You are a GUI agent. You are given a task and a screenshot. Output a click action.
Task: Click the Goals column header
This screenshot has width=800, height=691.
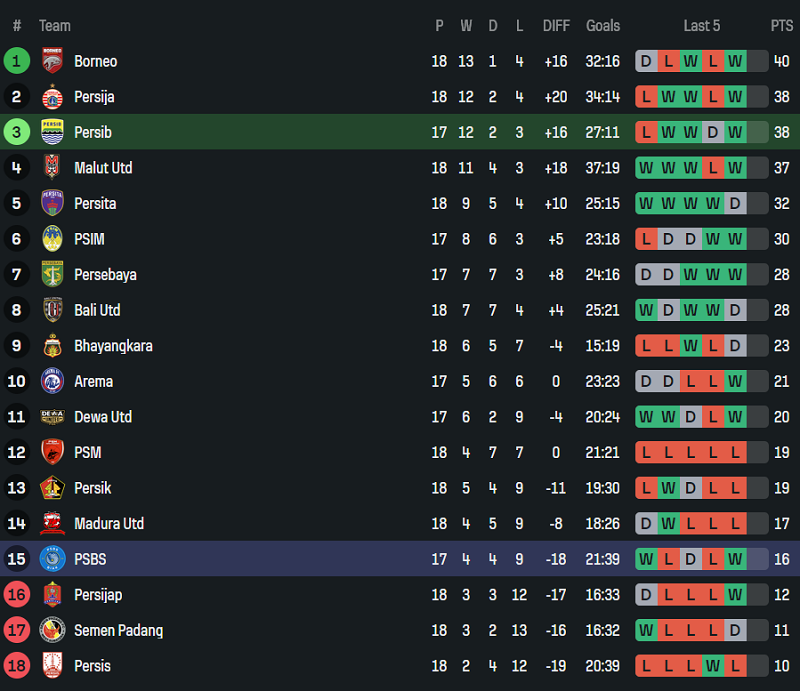[602, 26]
